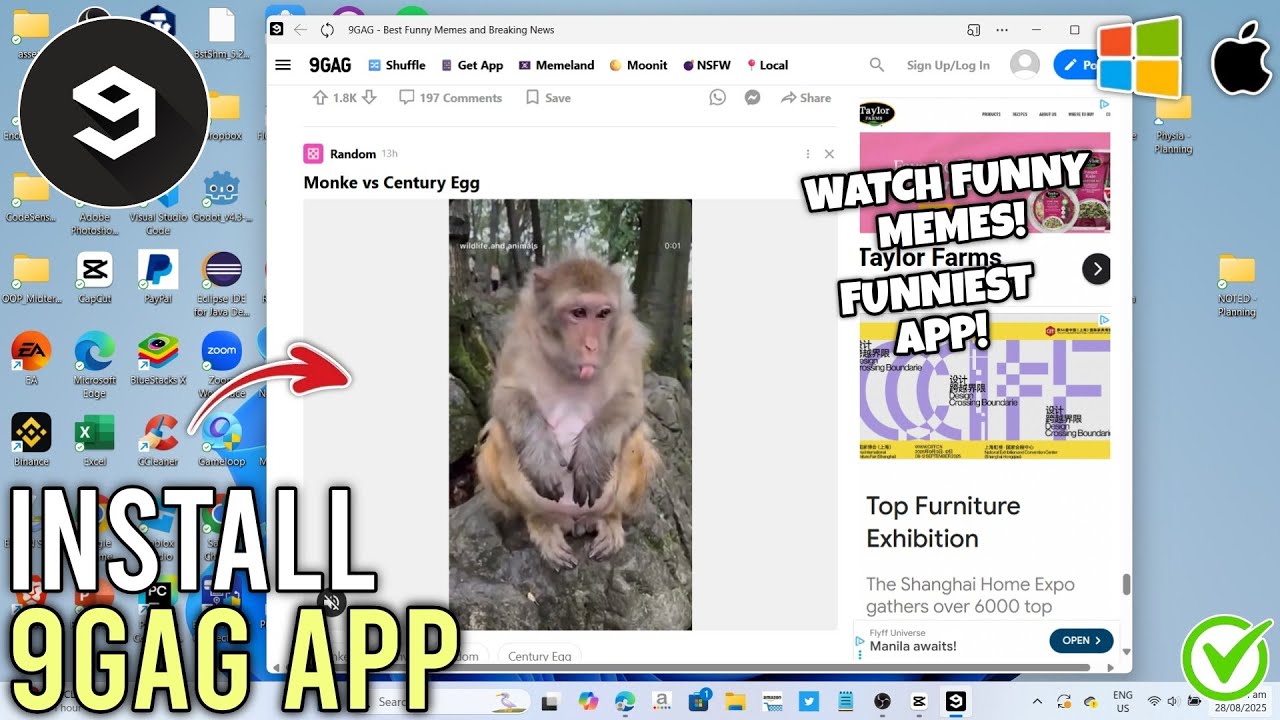Screen dimensions: 1280x720
Task: Open more options on Random post
Action: tap(807, 154)
